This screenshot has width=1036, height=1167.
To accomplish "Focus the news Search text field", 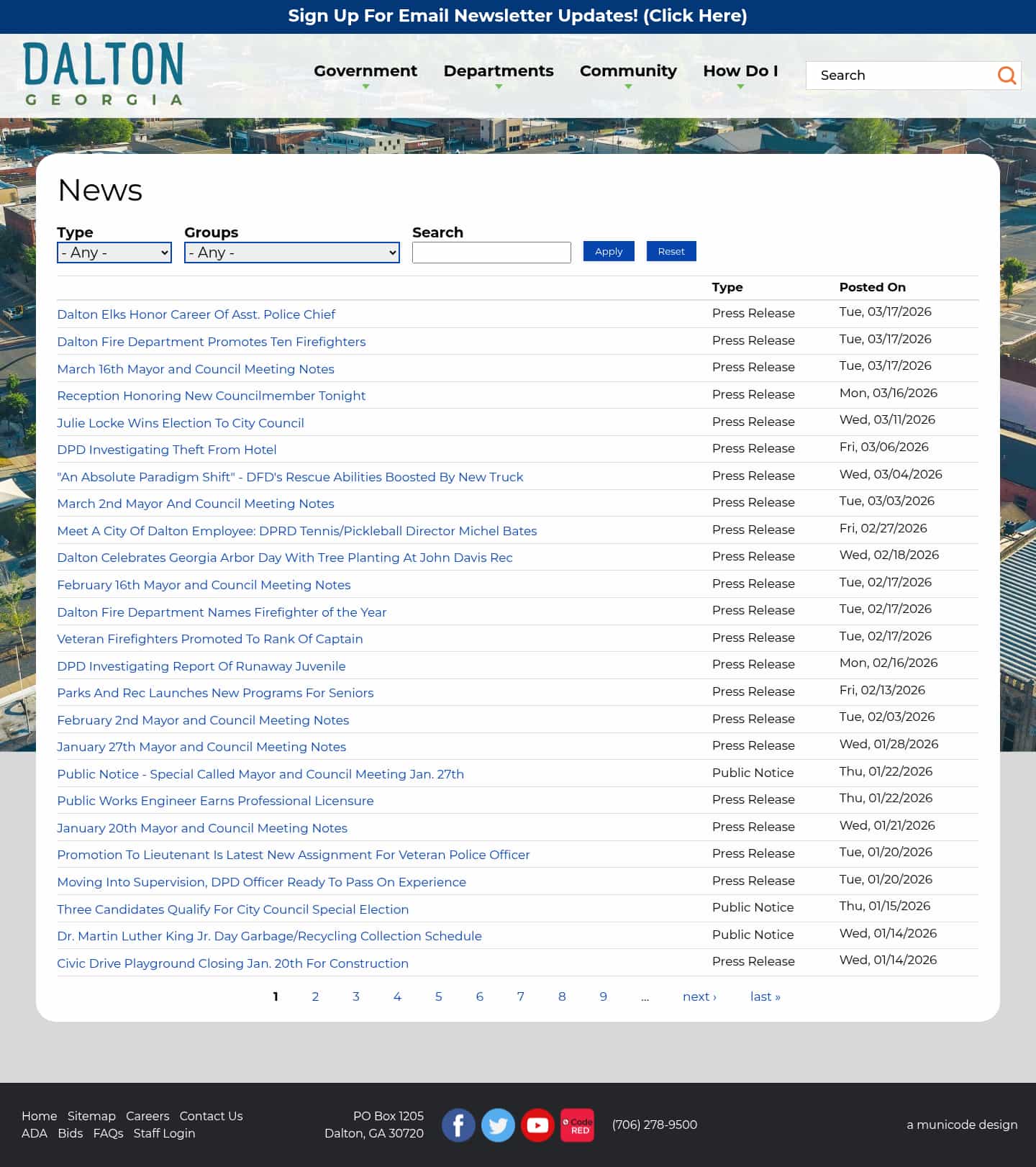I will pos(491,253).
